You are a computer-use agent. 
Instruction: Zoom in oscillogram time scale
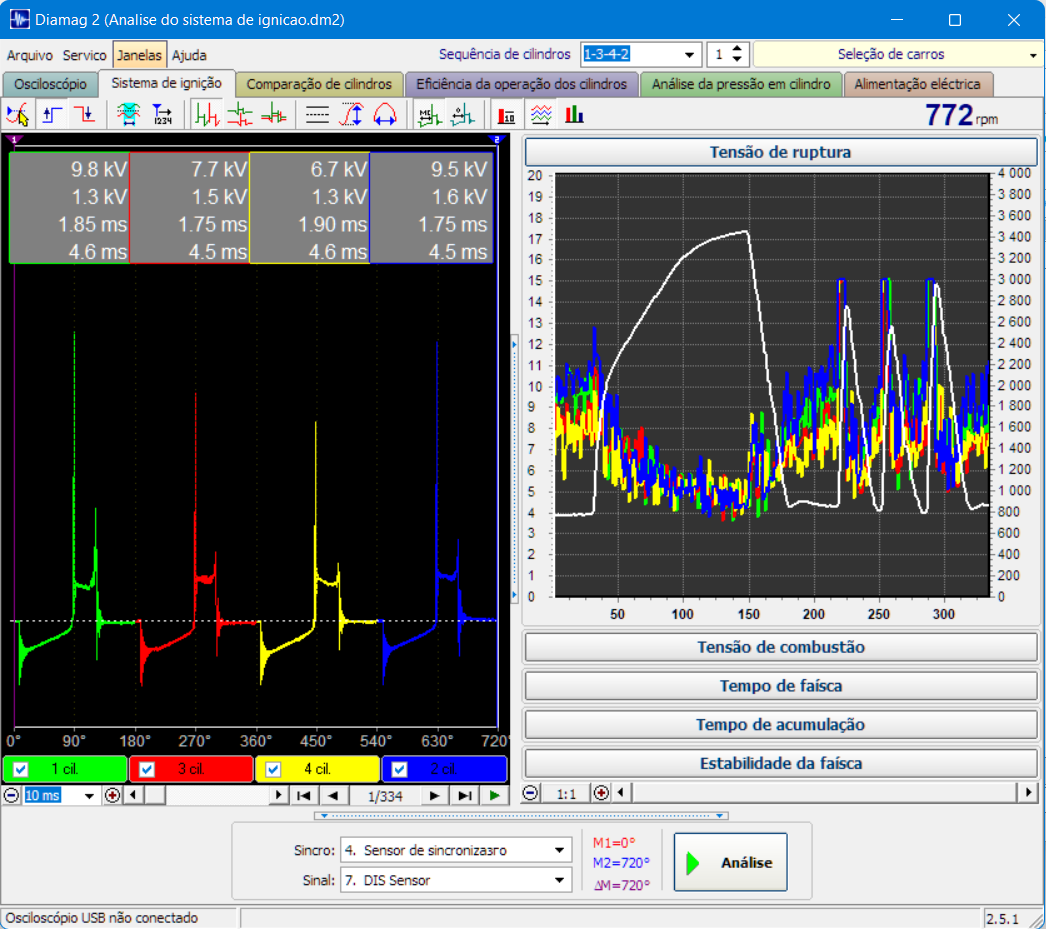click(112, 795)
